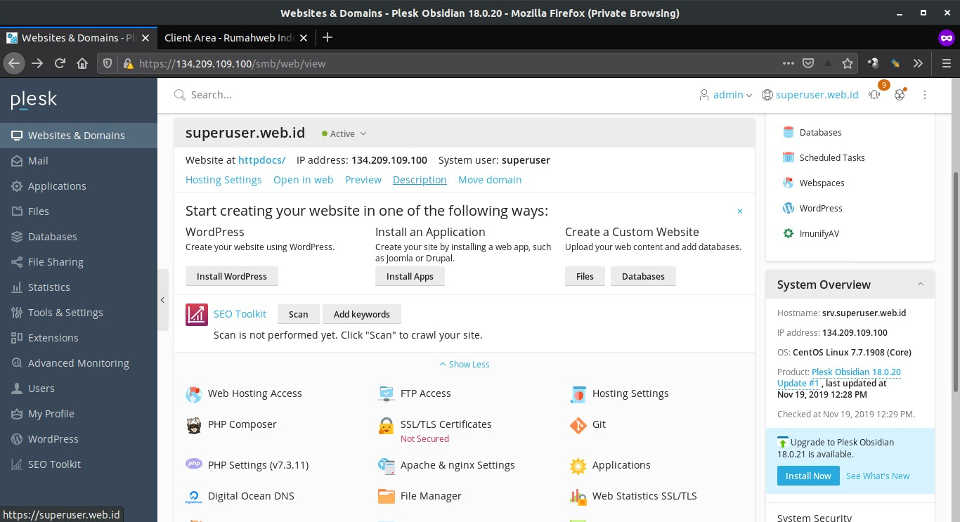Open File Sharing in sidebar
This screenshot has height=522, width=960.
(x=78, y=262)
